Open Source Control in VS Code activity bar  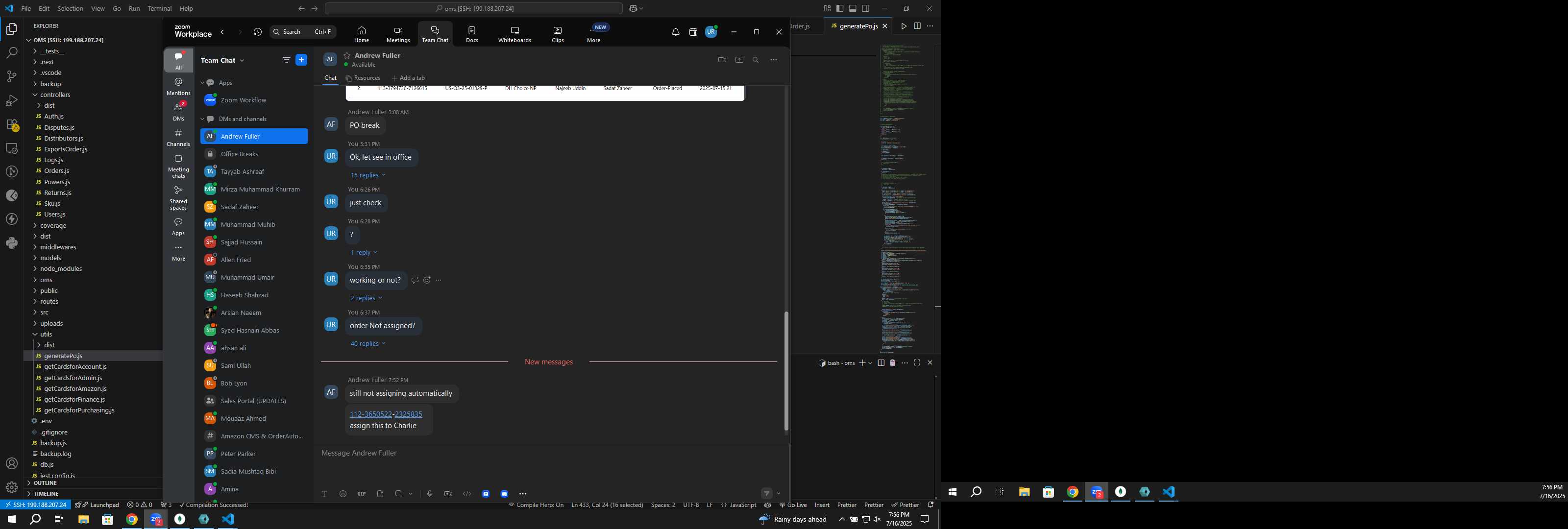12,77
